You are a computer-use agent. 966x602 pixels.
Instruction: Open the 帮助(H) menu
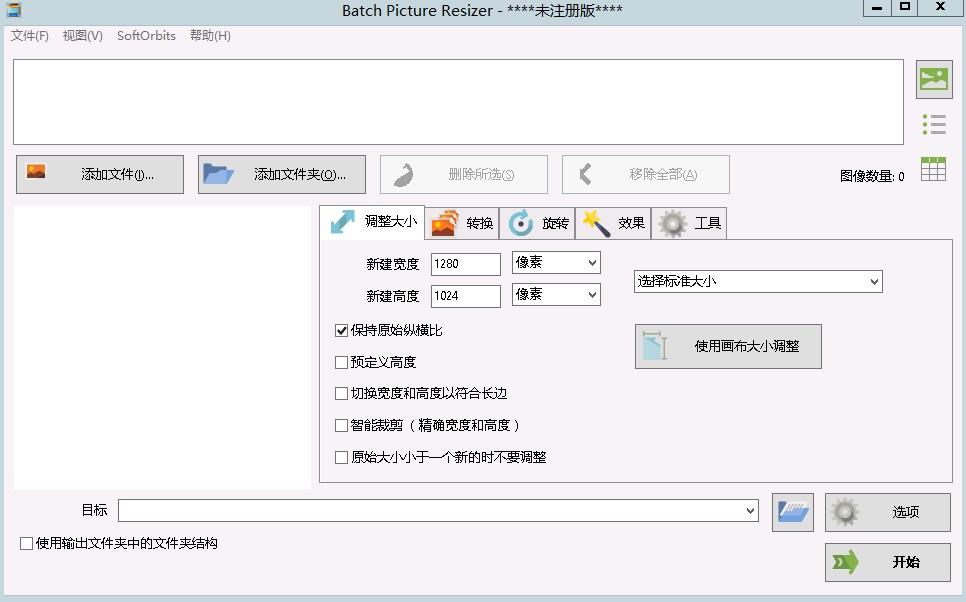coord(210,36)
